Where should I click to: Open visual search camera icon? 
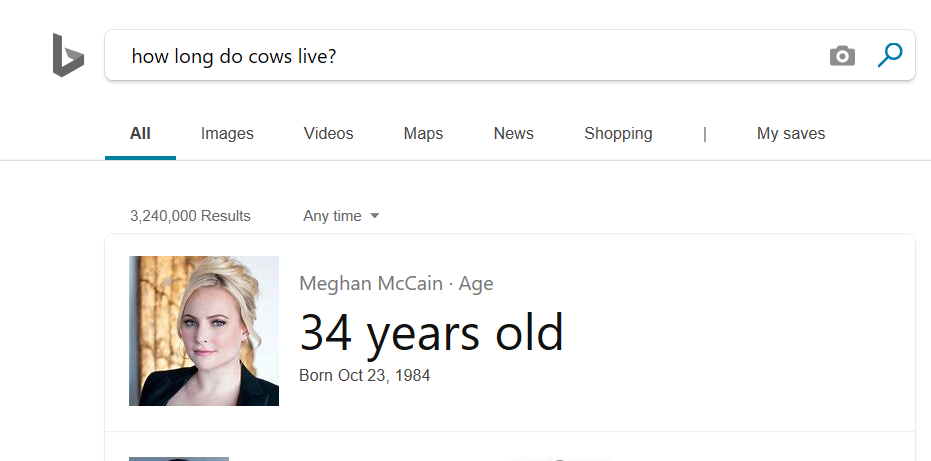click(842, 56)
